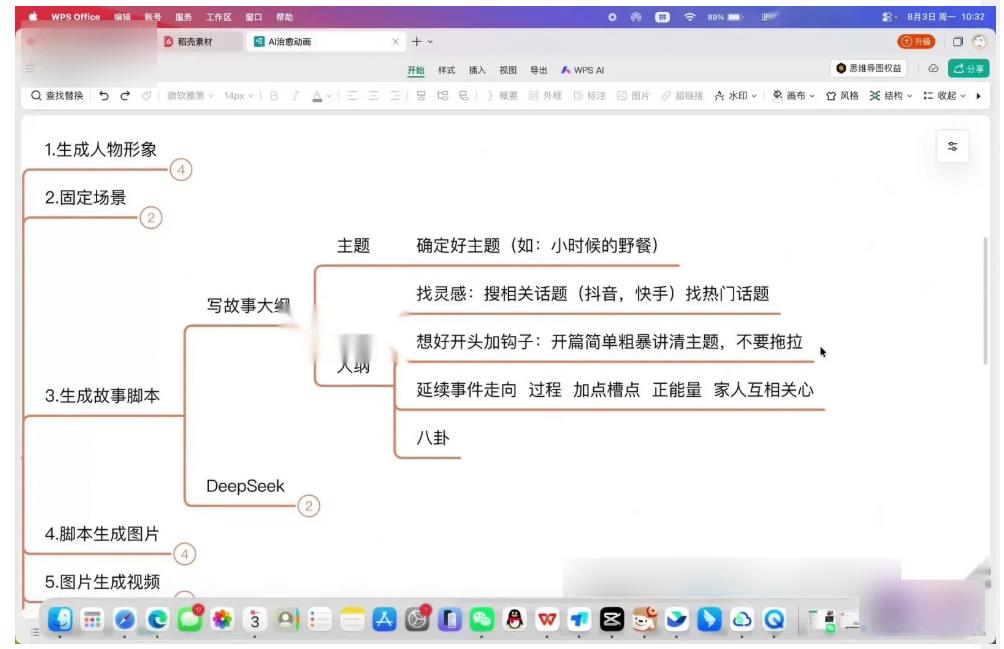Align text right
This screenshot has height=649, width=1004.
pos(394,95)
